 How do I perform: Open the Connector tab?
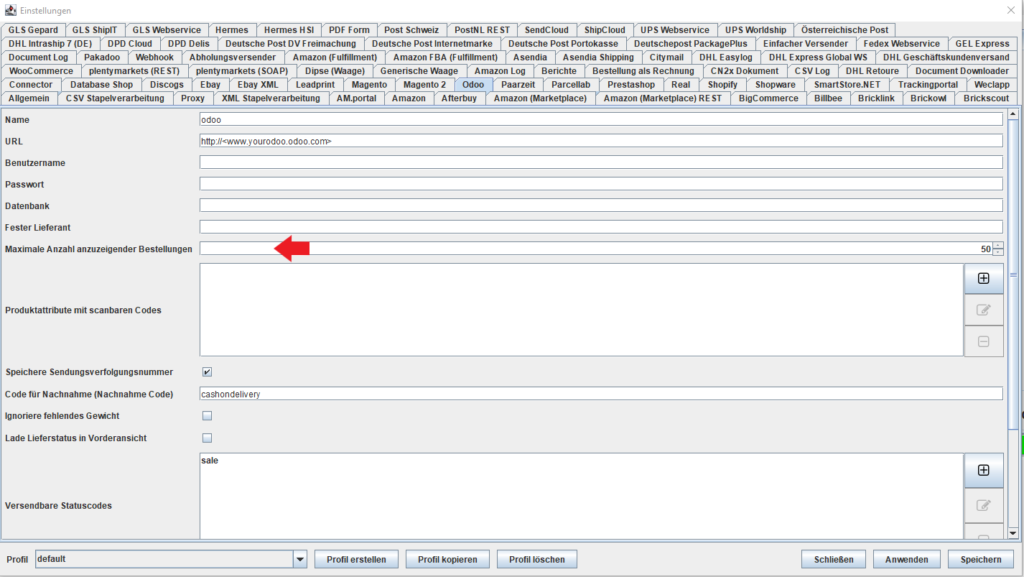31,85
